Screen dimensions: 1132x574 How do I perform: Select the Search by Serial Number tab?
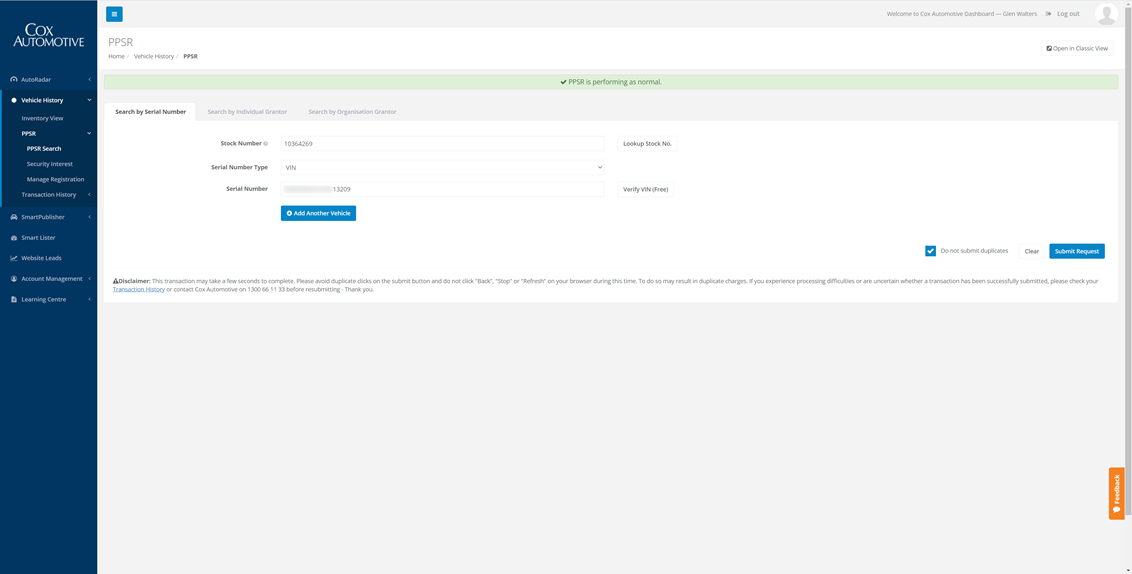tap(150, 112)
